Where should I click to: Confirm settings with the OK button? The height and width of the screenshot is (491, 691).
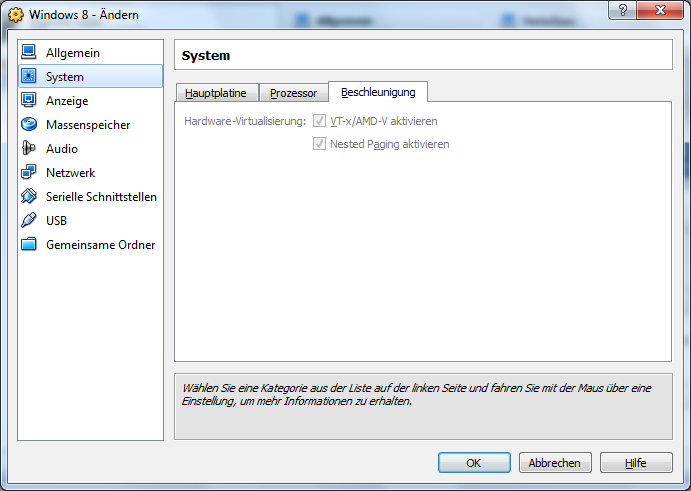coord(474,463)
